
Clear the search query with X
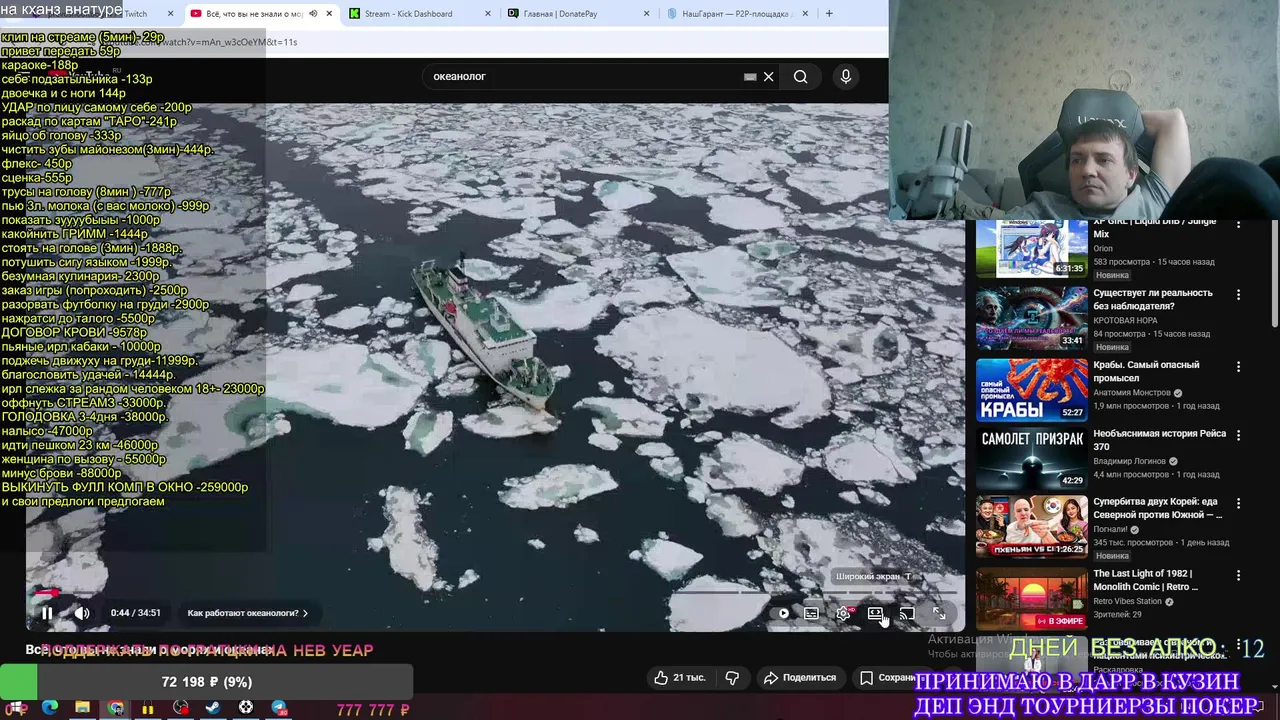pos(768,76)
